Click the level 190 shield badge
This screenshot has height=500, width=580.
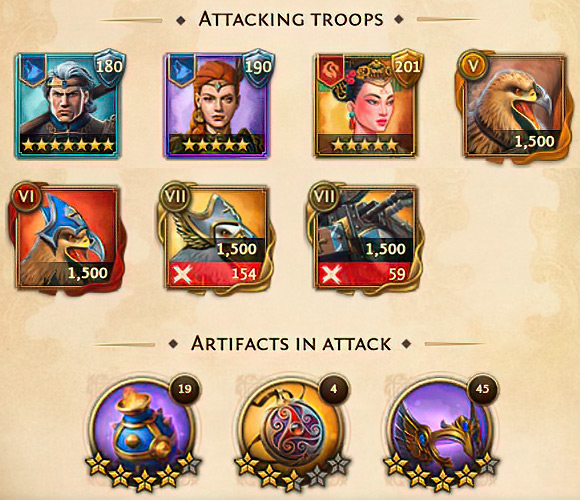[x=258, y=67]
